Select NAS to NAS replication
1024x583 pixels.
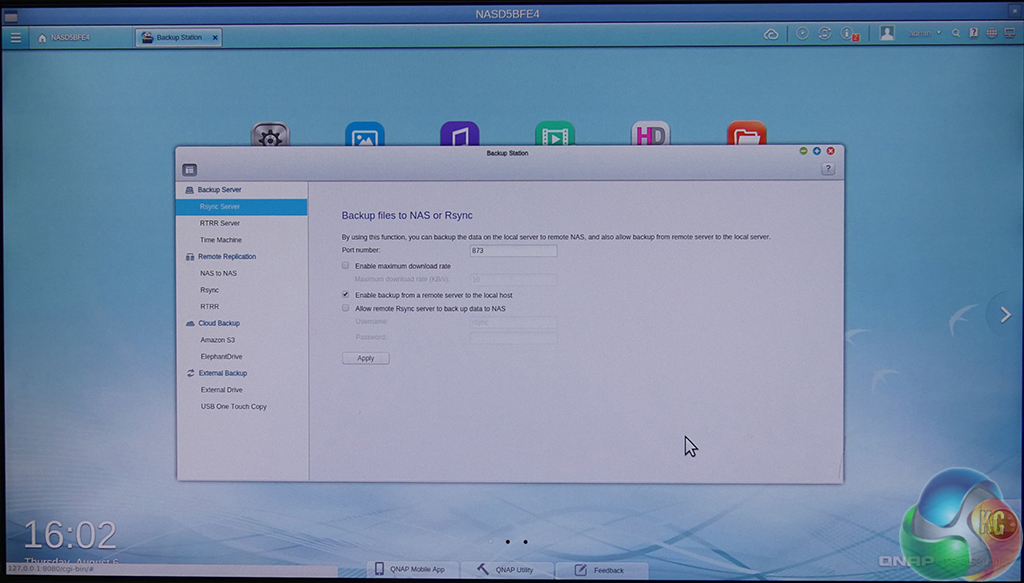click(218, 274)
